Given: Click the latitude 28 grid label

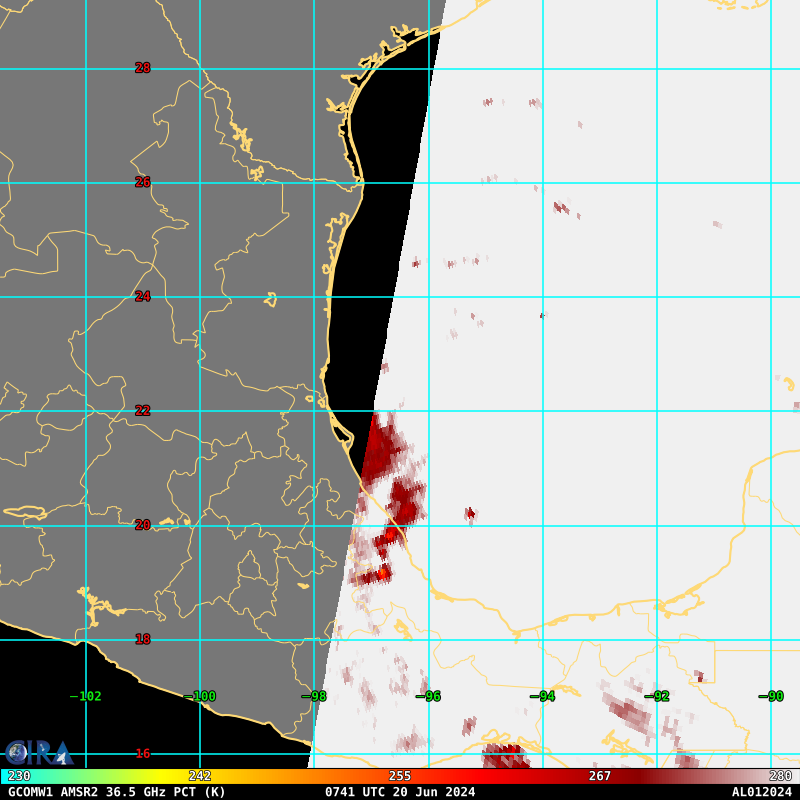Looking at the screenshot, I should 143,68.
